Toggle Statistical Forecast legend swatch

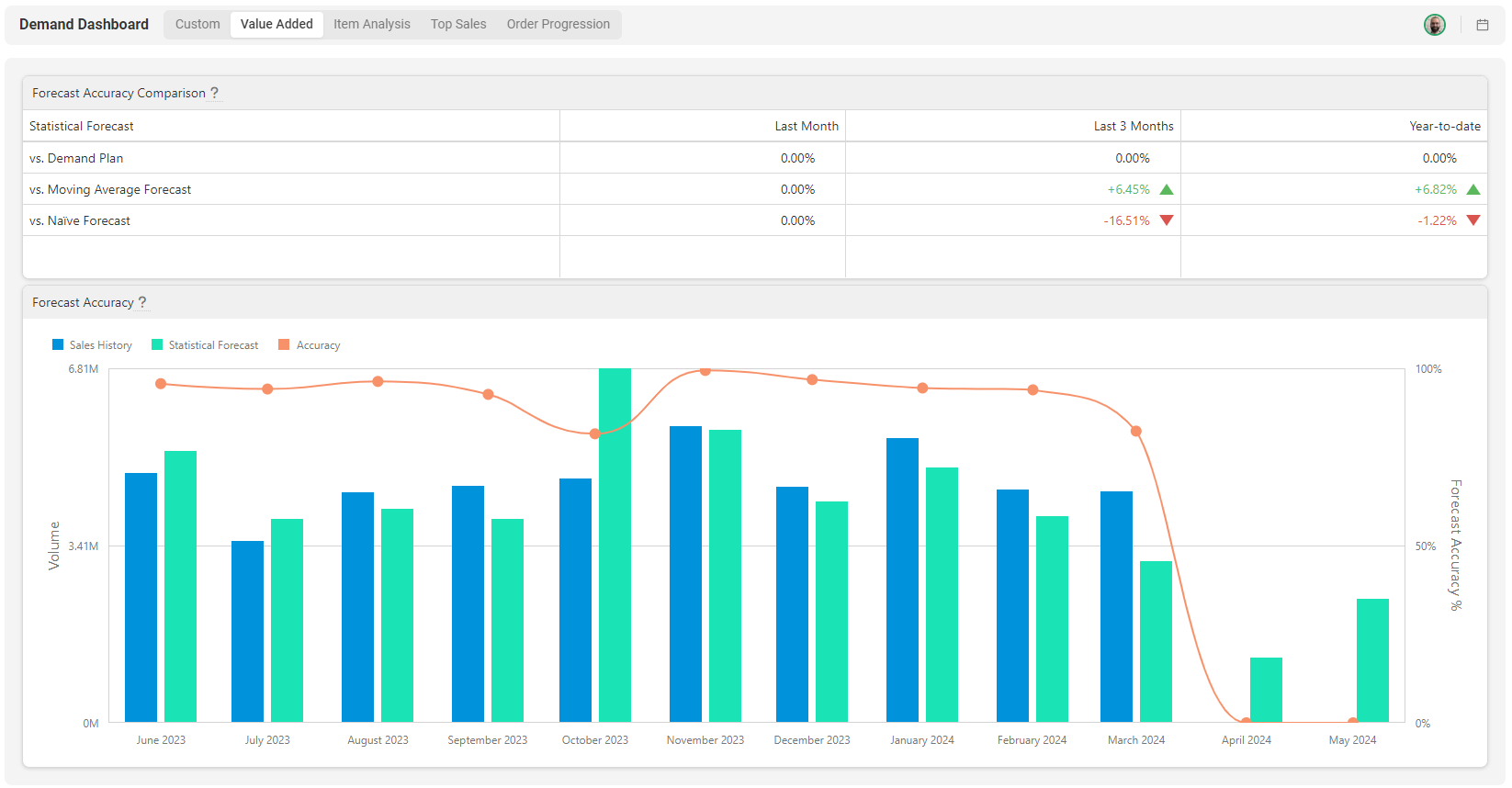(x=157, y=344)
